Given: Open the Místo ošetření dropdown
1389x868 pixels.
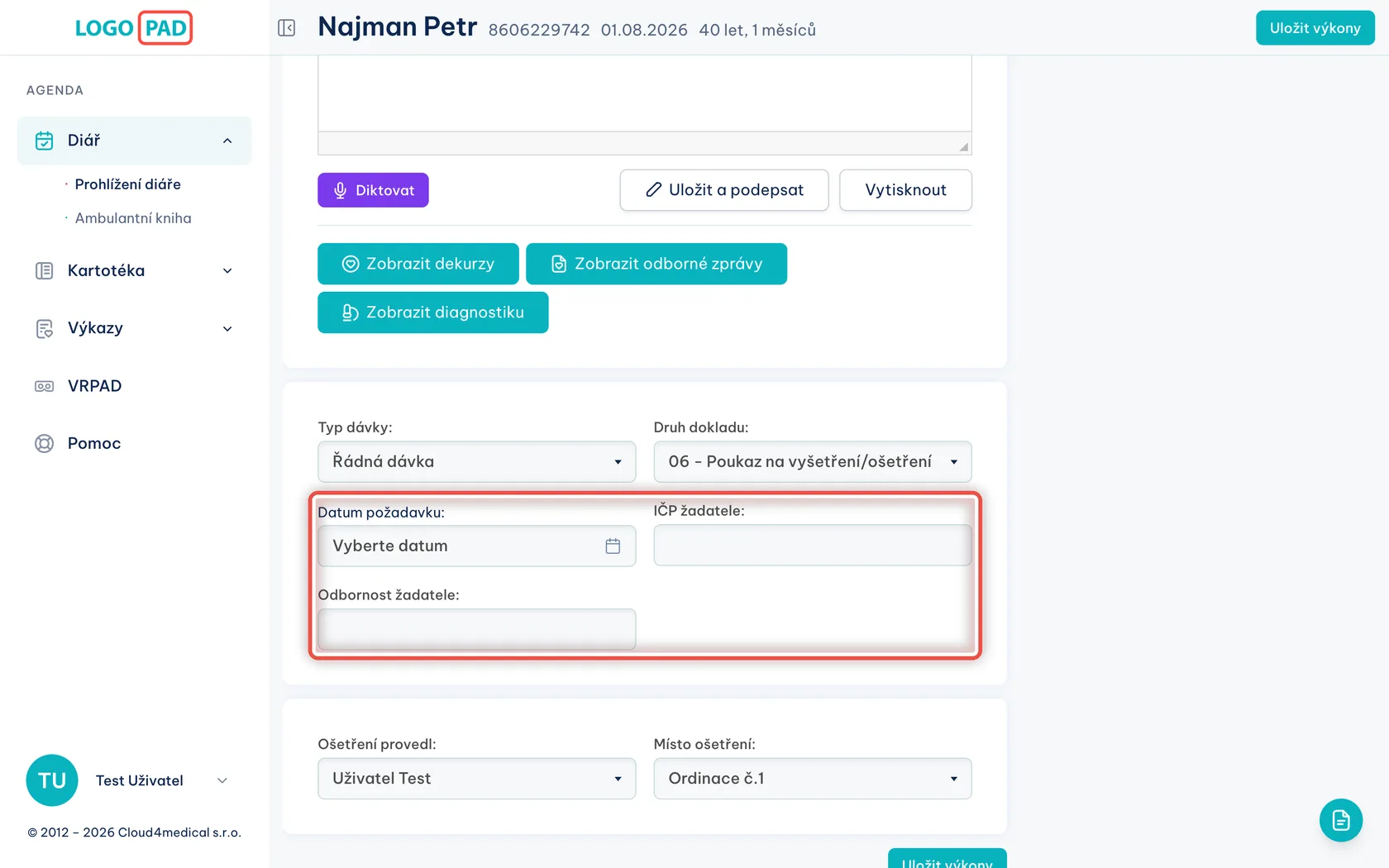Looking at the screenshot, I should coord(813,779).
